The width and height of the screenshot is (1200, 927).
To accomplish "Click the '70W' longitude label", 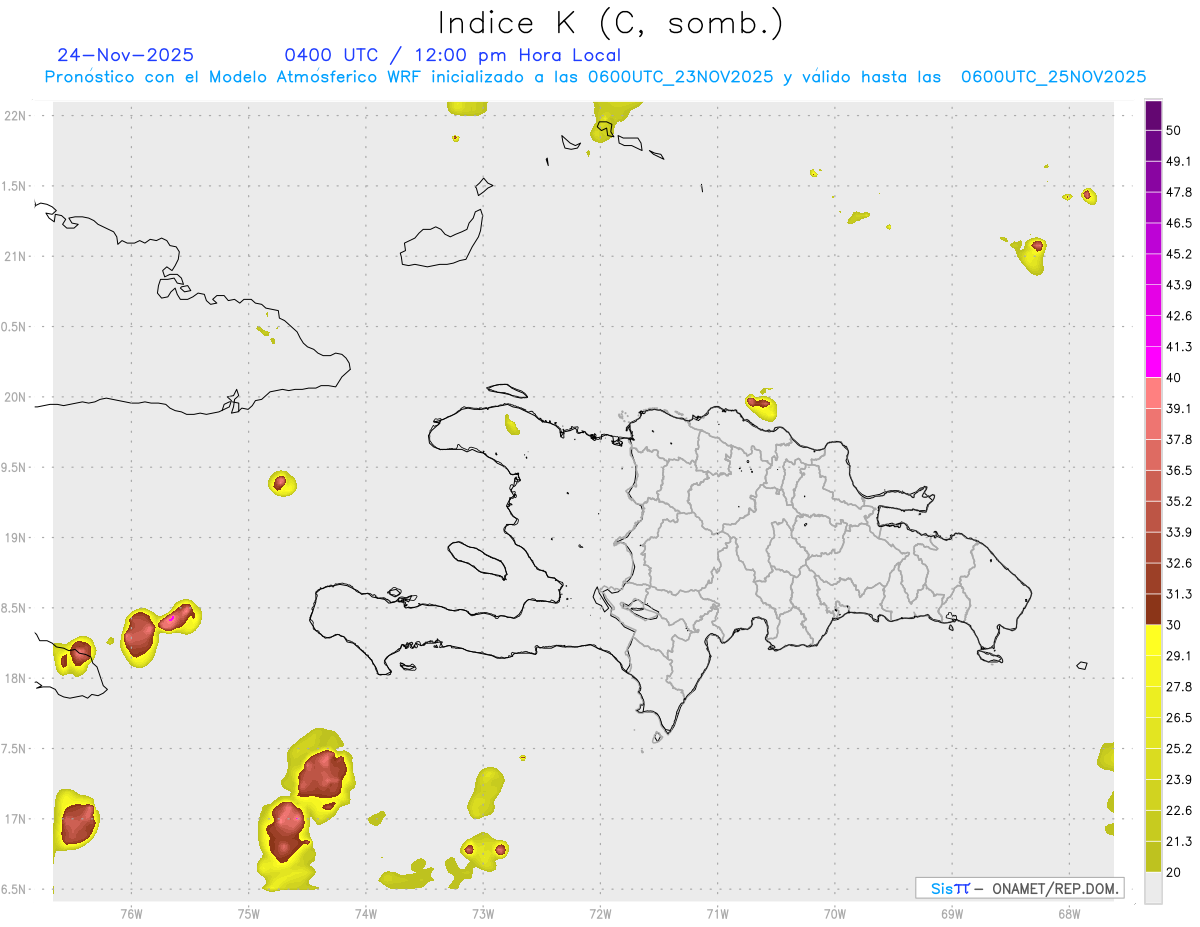I will pyautogui.click(x=835, y=913).
